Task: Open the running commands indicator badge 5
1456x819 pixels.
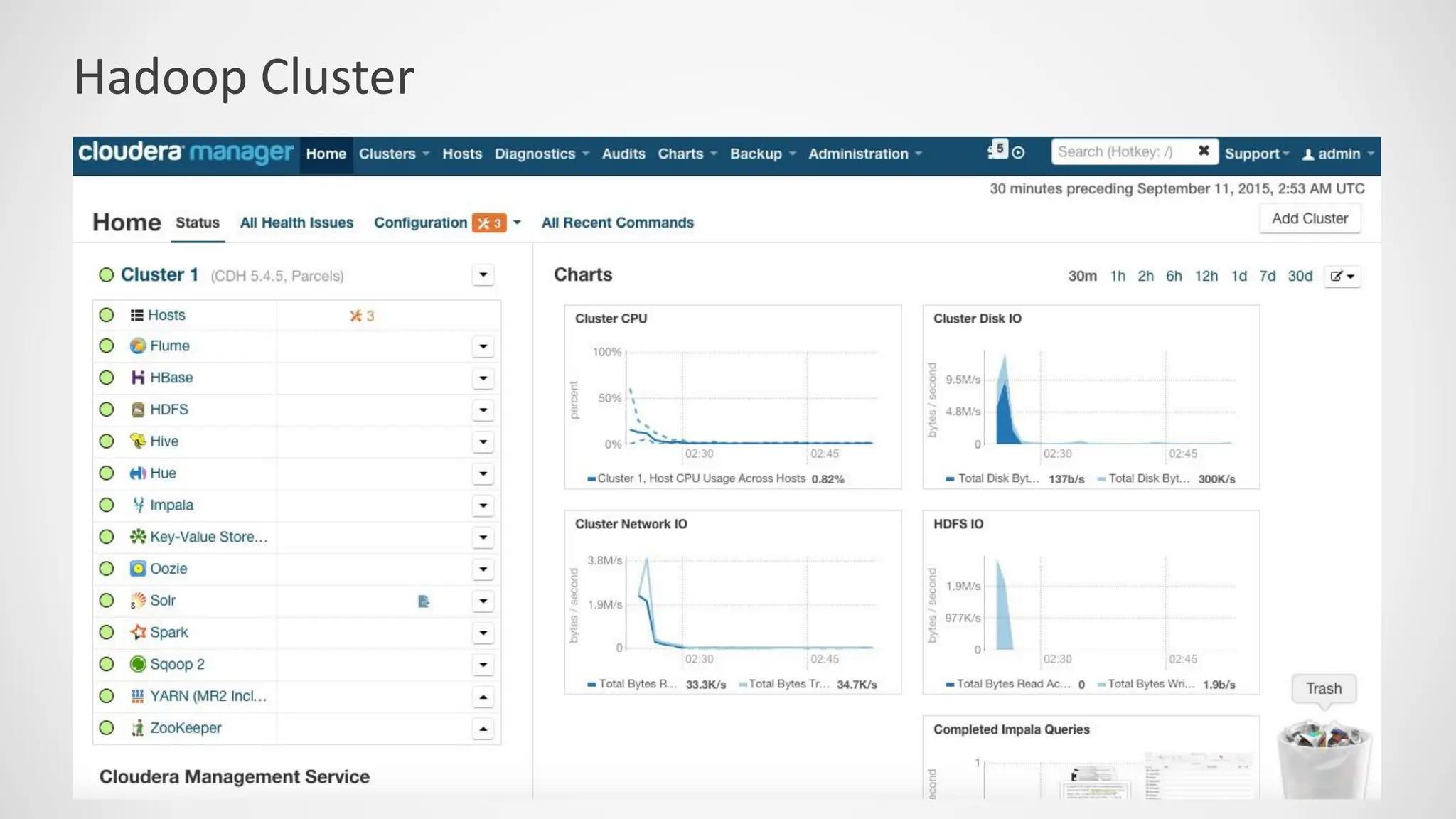Action: 997,149
